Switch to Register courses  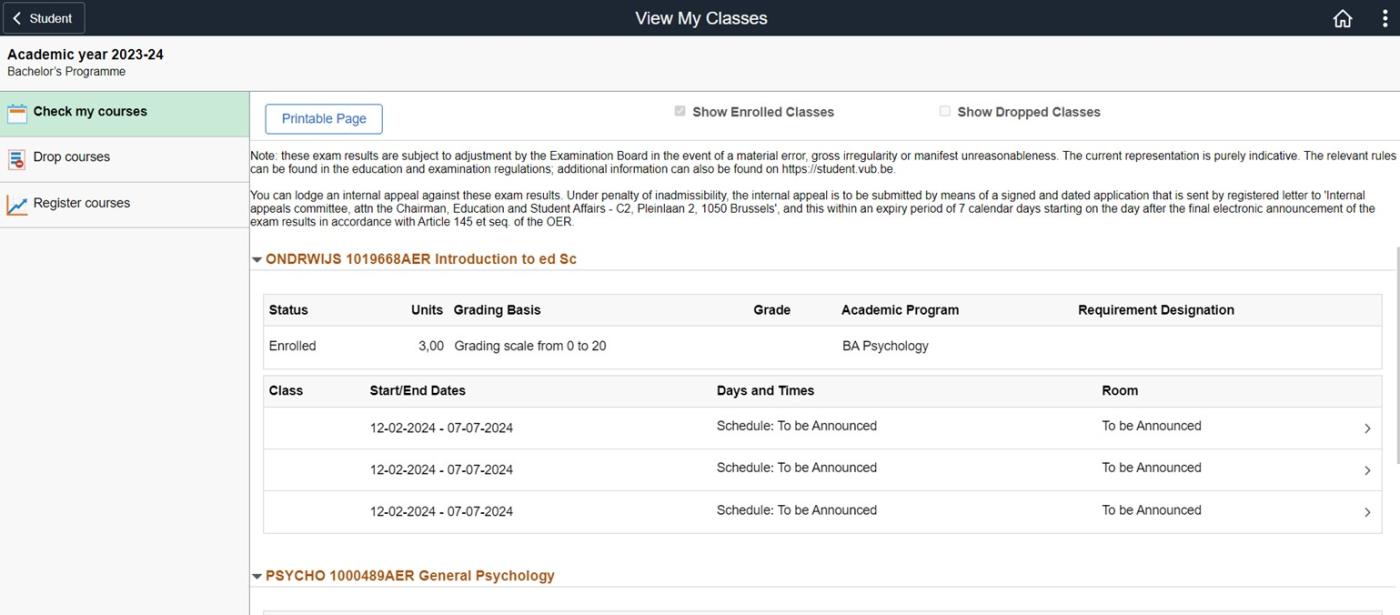[x=82, y=203]
